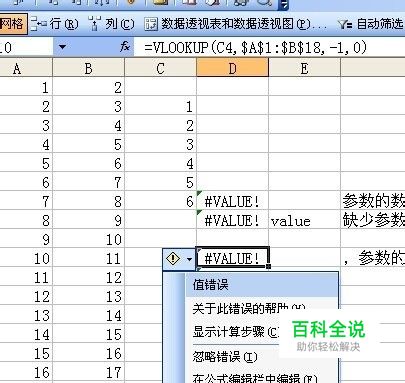The width and height of the screenshot is (405, 383).
Task: Select the cell with 1 in column C
Action: click(x=160, y=106)
